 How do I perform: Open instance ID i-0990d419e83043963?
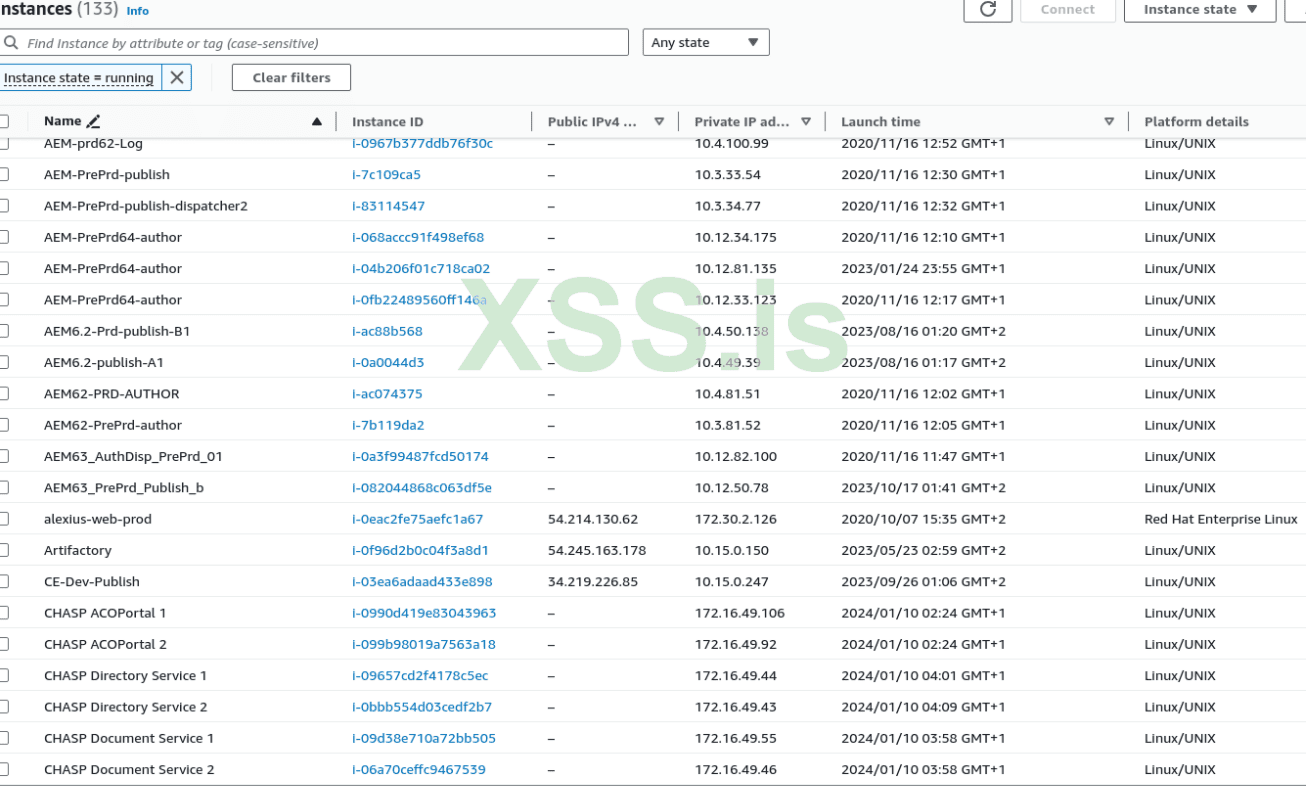coord(424,613)
